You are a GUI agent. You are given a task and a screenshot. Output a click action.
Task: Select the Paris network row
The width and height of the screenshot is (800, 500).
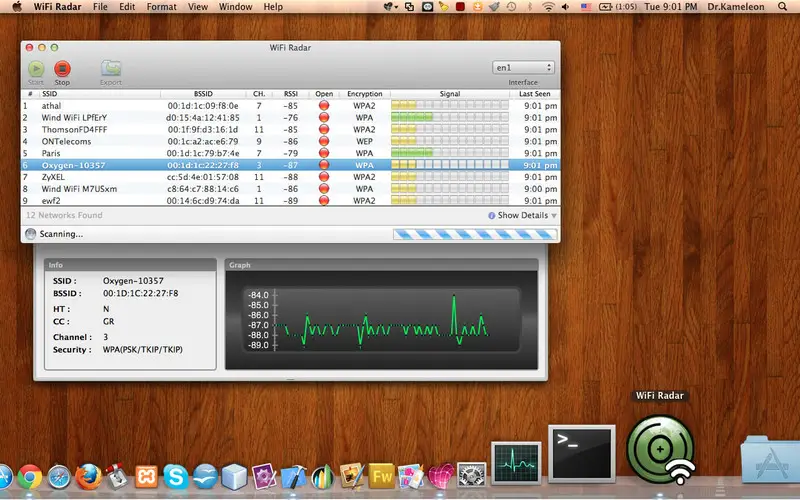290,153
